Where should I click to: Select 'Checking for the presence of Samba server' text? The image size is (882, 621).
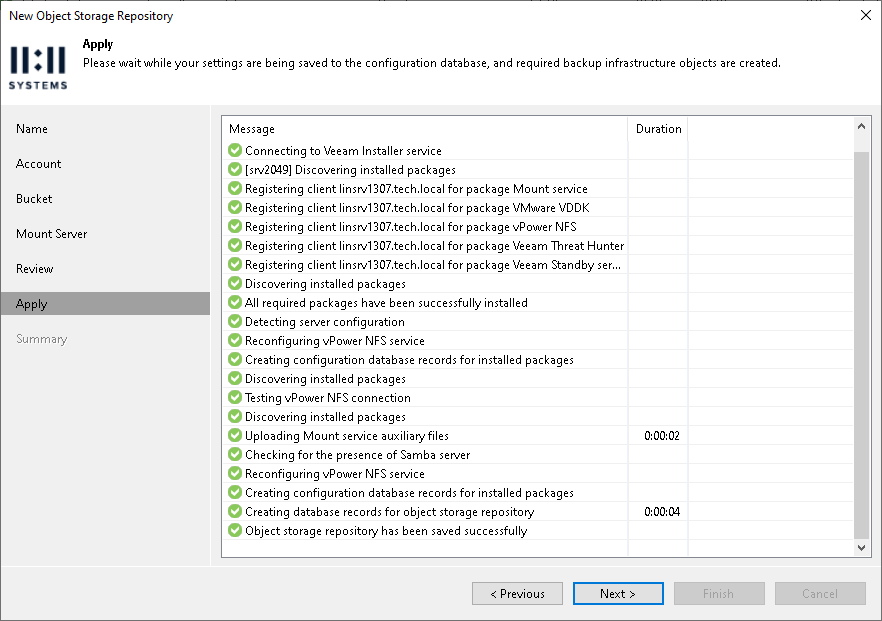click(357, 454)
